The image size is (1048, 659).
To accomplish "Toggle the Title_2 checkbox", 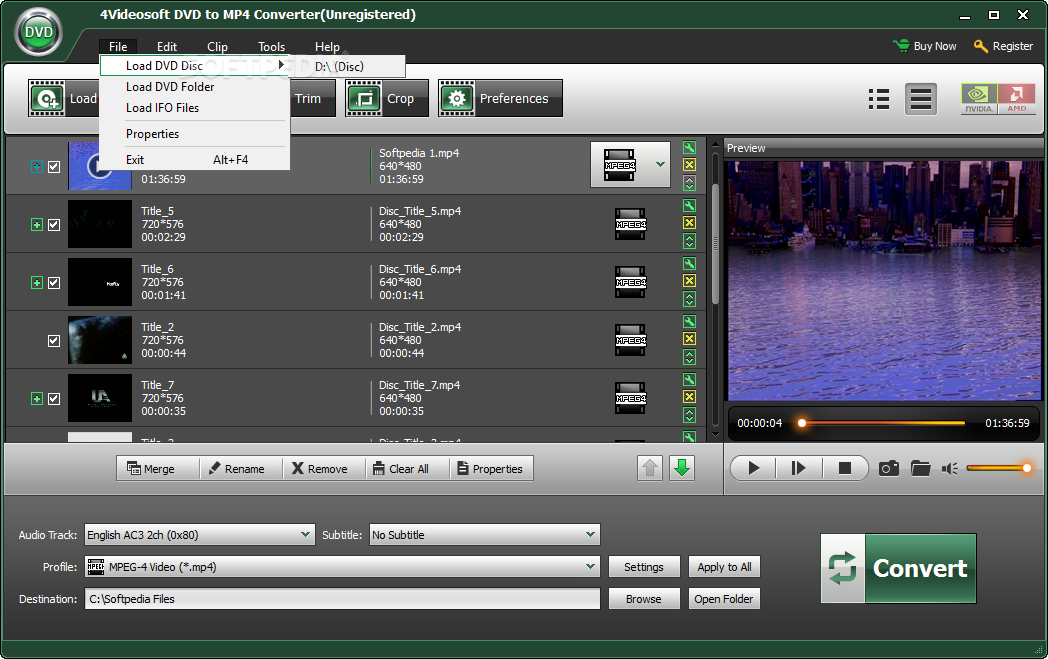I will tap(54, 341).
